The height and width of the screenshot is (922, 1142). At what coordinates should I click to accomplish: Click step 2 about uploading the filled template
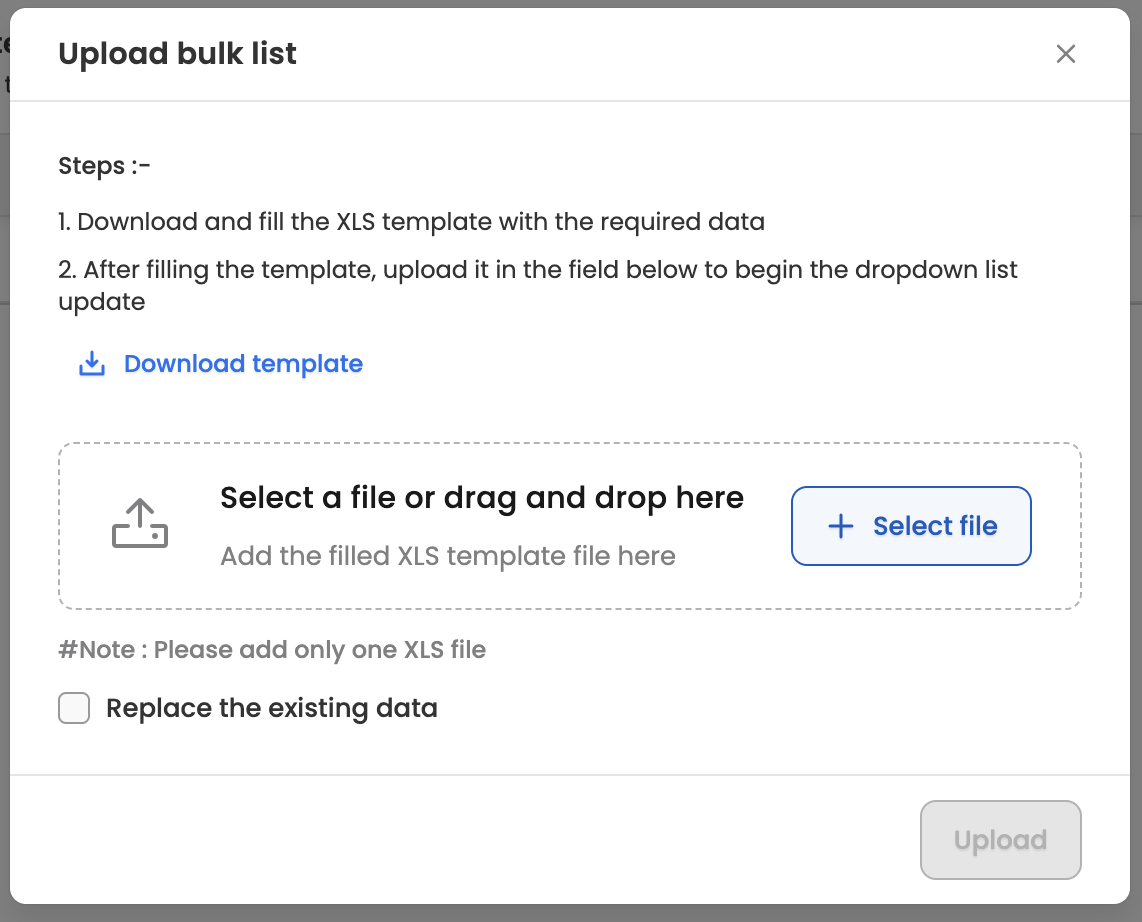tap(538, 271)
